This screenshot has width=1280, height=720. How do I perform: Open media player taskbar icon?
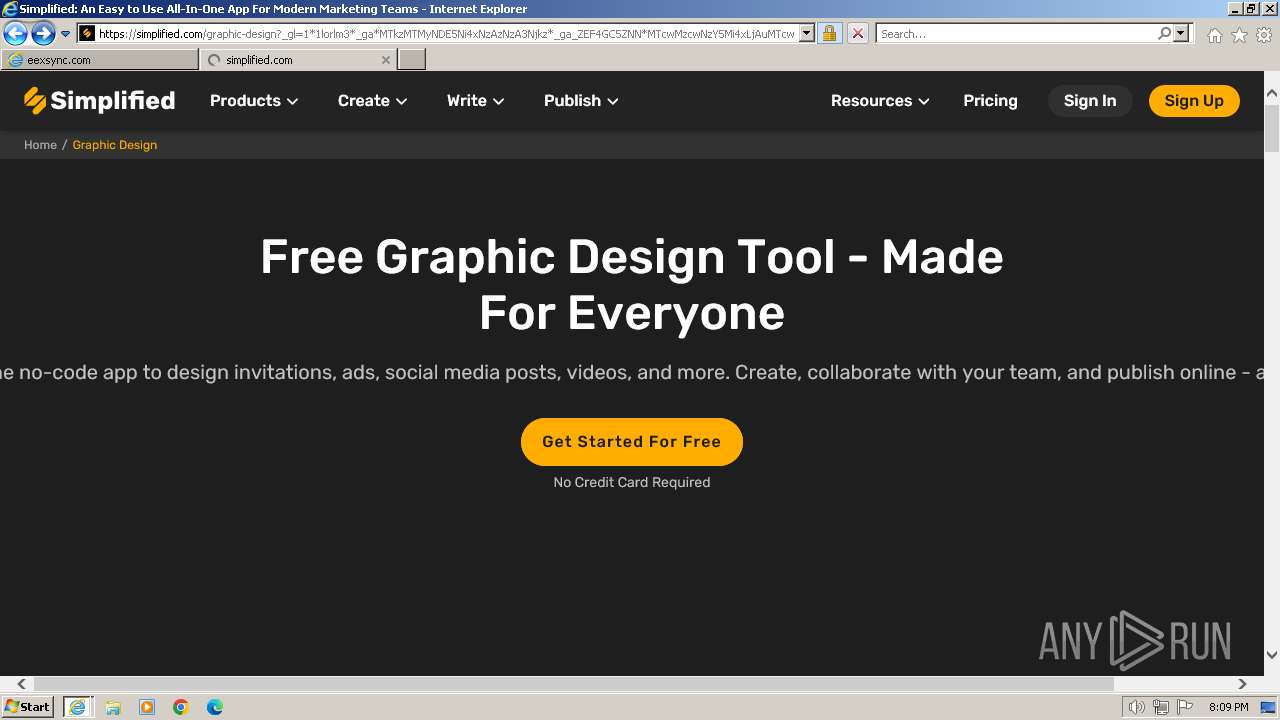tap(147, 707)
